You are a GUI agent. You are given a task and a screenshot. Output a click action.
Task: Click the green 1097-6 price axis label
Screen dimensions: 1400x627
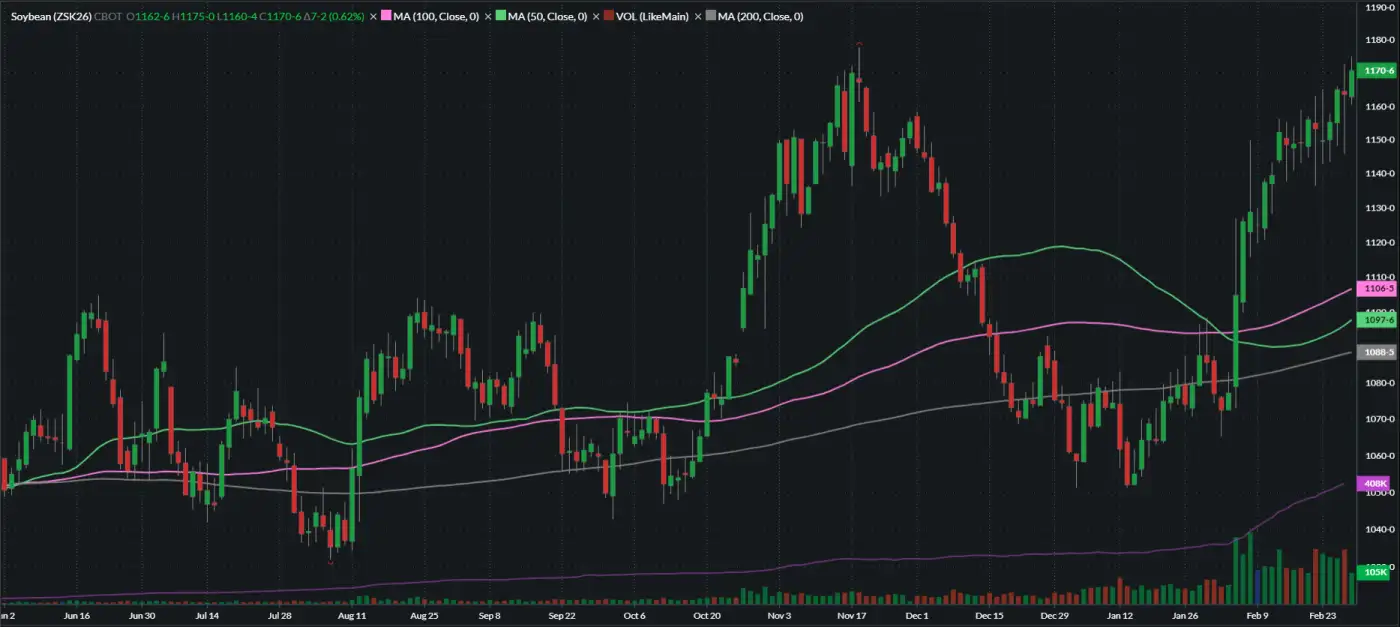[1379, 320]
